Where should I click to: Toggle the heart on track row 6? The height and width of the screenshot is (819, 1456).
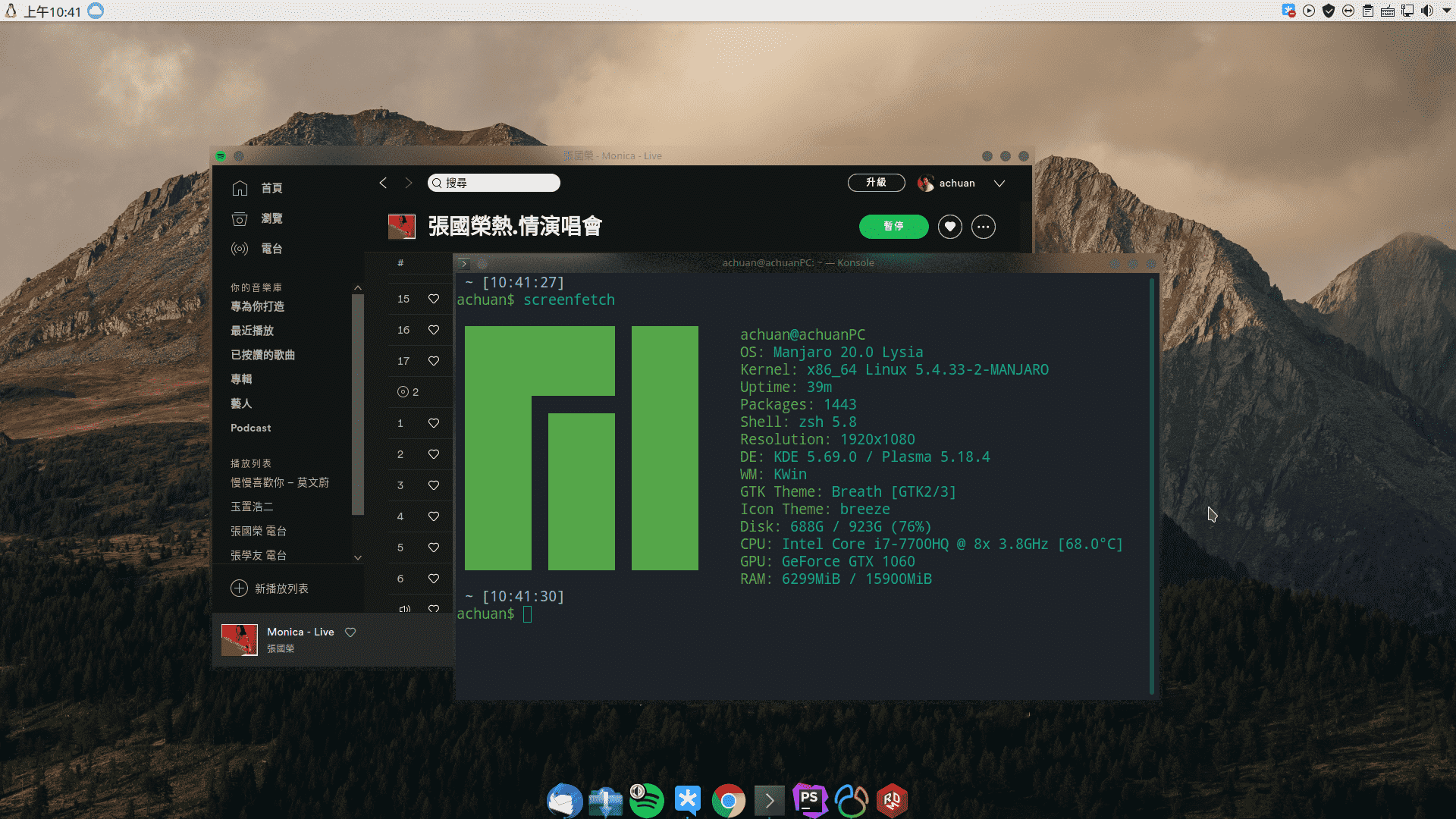pos(434,579)
